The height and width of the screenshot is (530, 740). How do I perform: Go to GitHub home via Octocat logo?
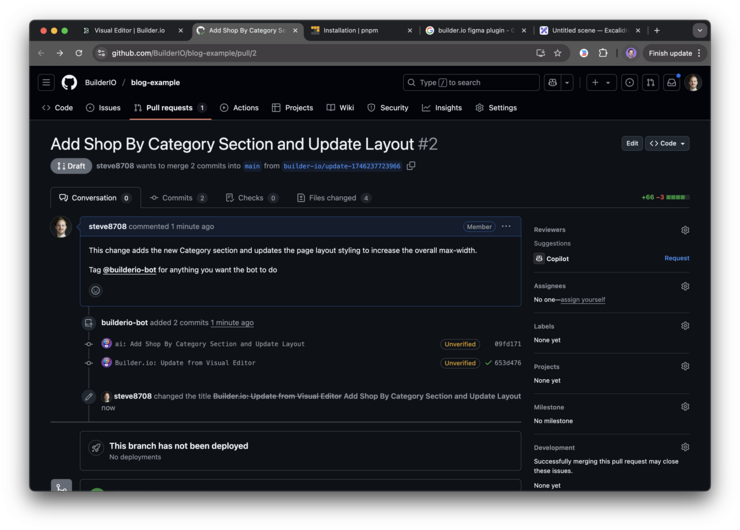click(x=69, y=83)
